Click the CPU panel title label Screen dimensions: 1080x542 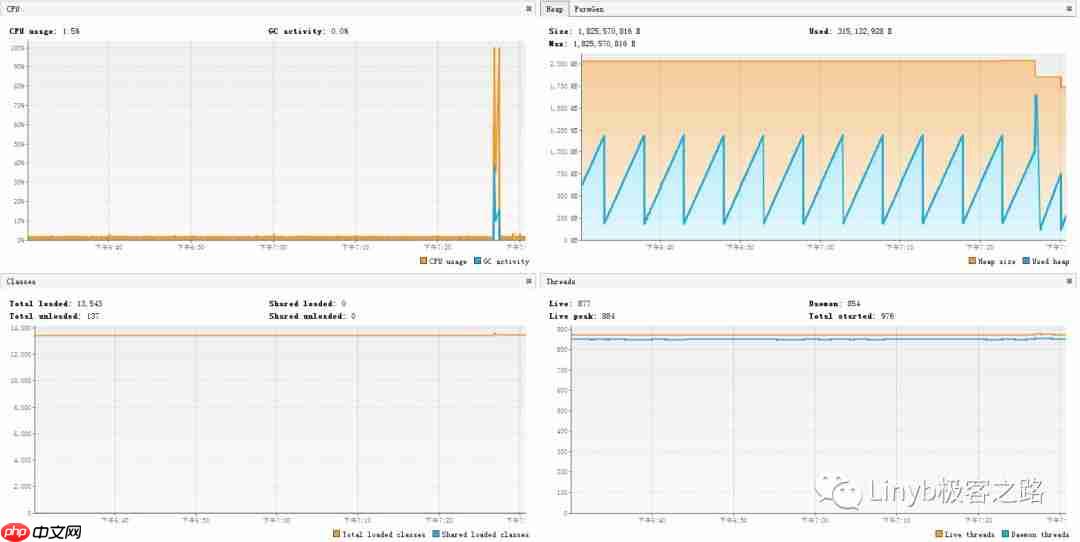point(13,8)
